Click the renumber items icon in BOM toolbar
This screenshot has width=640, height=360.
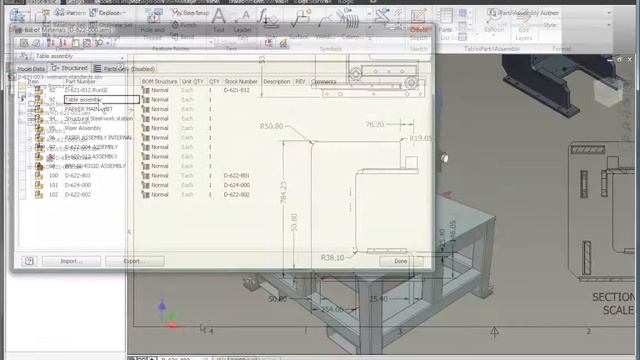63,43
